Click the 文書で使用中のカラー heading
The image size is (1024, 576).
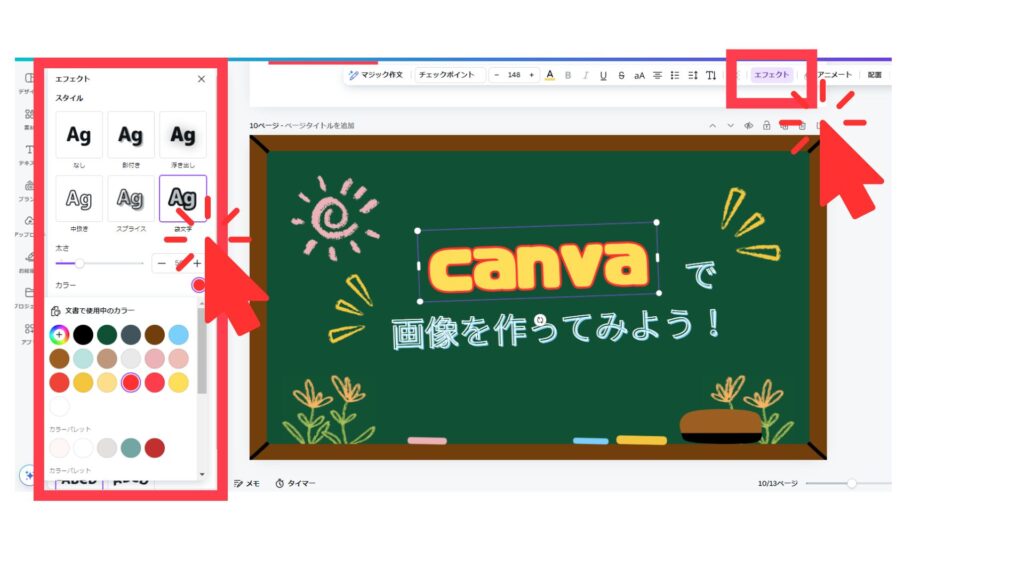[x=100, y=311]
